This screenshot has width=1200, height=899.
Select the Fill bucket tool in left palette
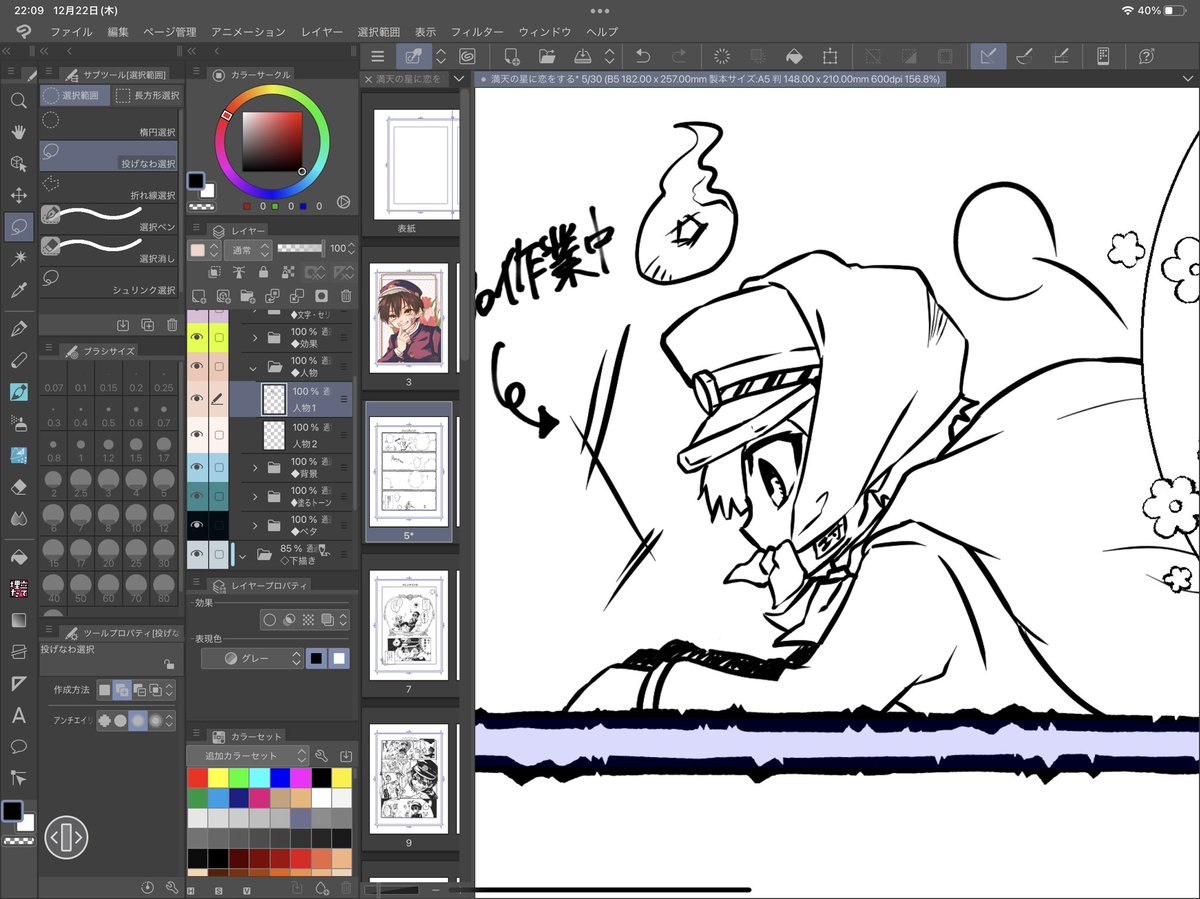pos(18,556)
